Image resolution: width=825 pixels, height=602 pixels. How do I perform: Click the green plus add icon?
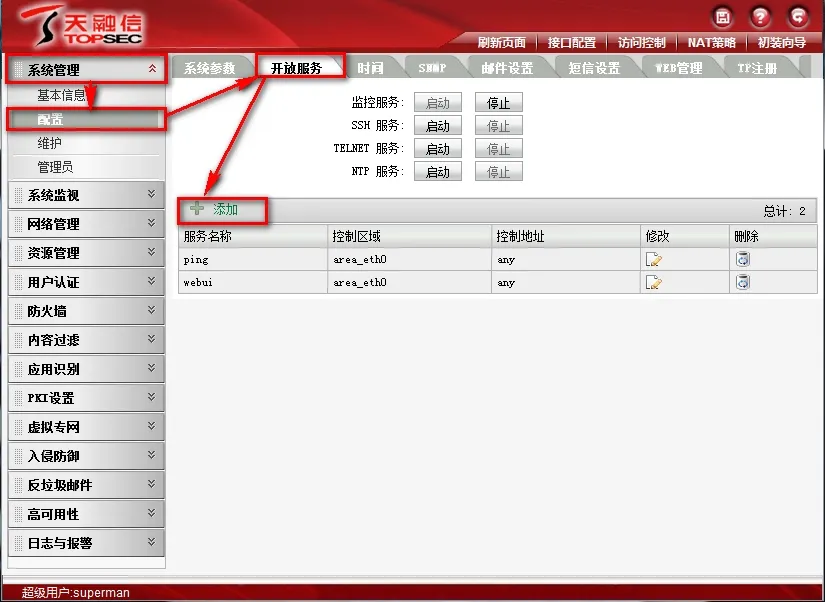tap(197, 209)
